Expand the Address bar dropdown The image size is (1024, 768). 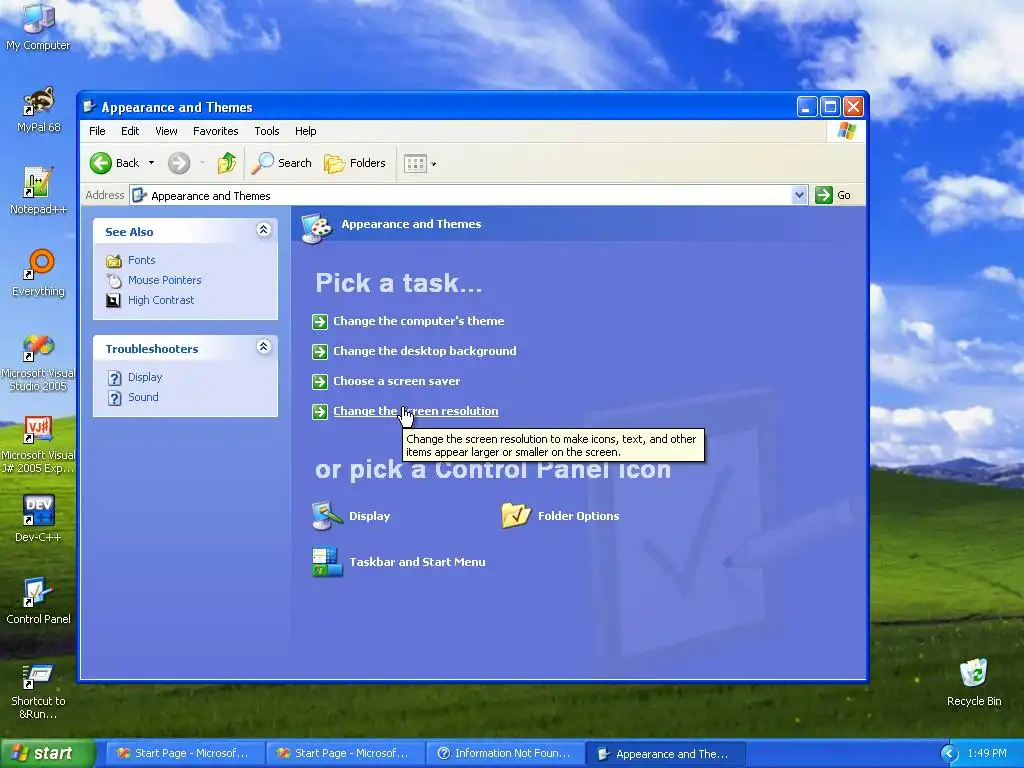799,195
